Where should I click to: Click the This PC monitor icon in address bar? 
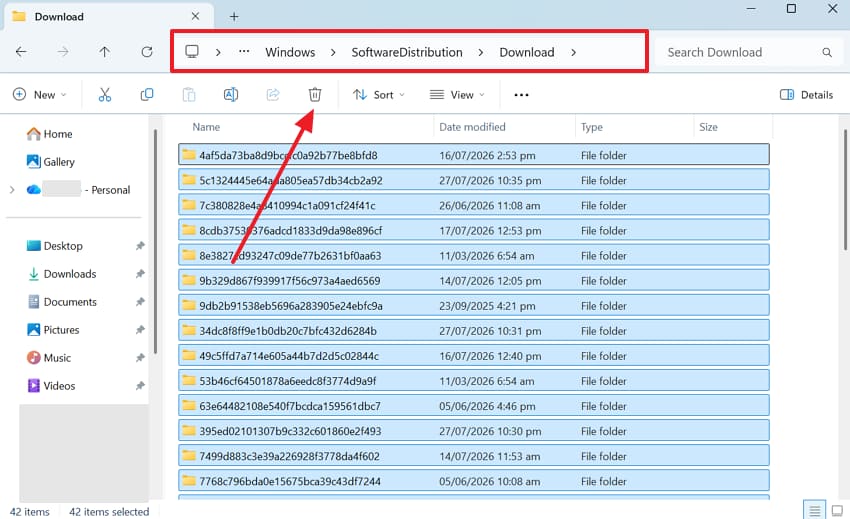(x=192, y=52)
